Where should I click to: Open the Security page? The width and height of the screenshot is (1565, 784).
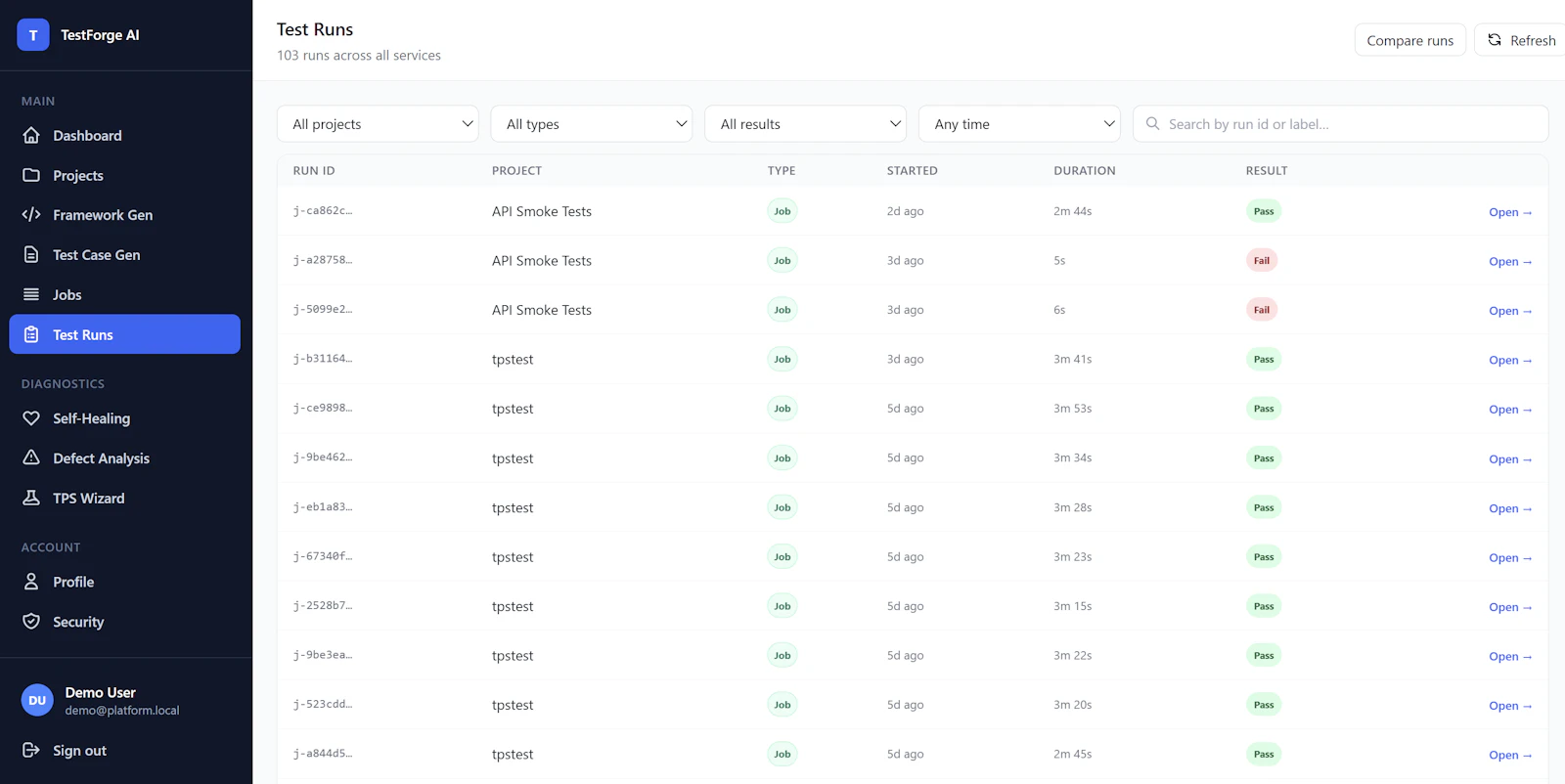pyautogui.click(x=125, y=622)
